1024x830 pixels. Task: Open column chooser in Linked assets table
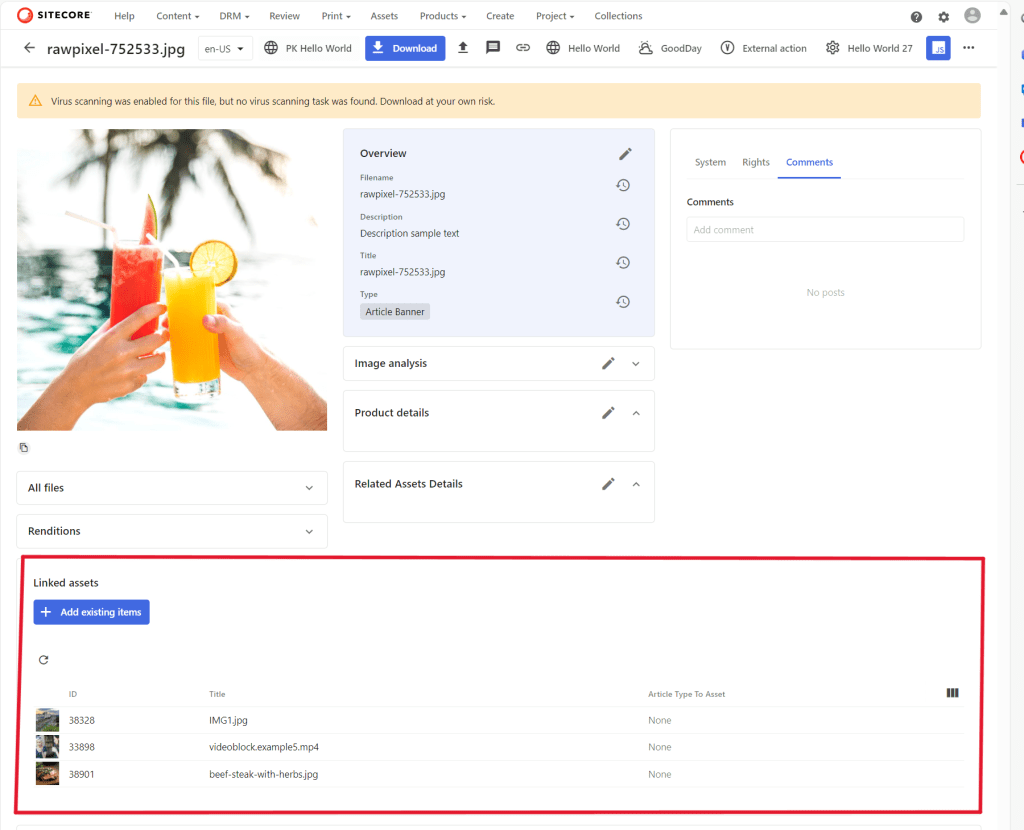pos(952,693)
